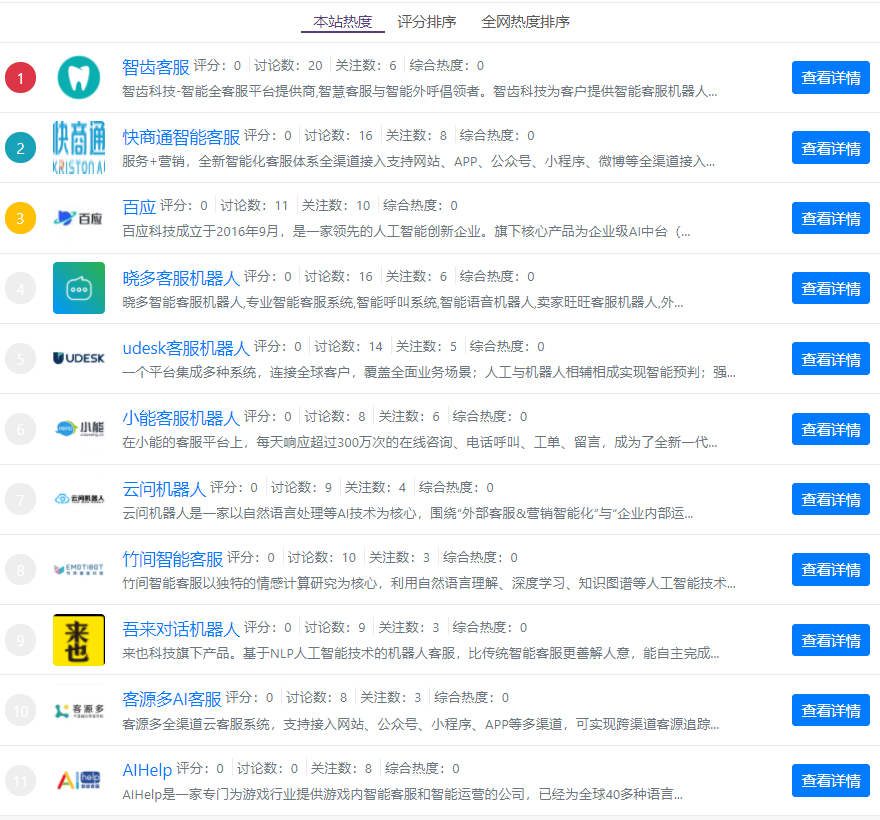Click the gray rank 4 badge
The image size is (880, 820).
coord(20,288)
